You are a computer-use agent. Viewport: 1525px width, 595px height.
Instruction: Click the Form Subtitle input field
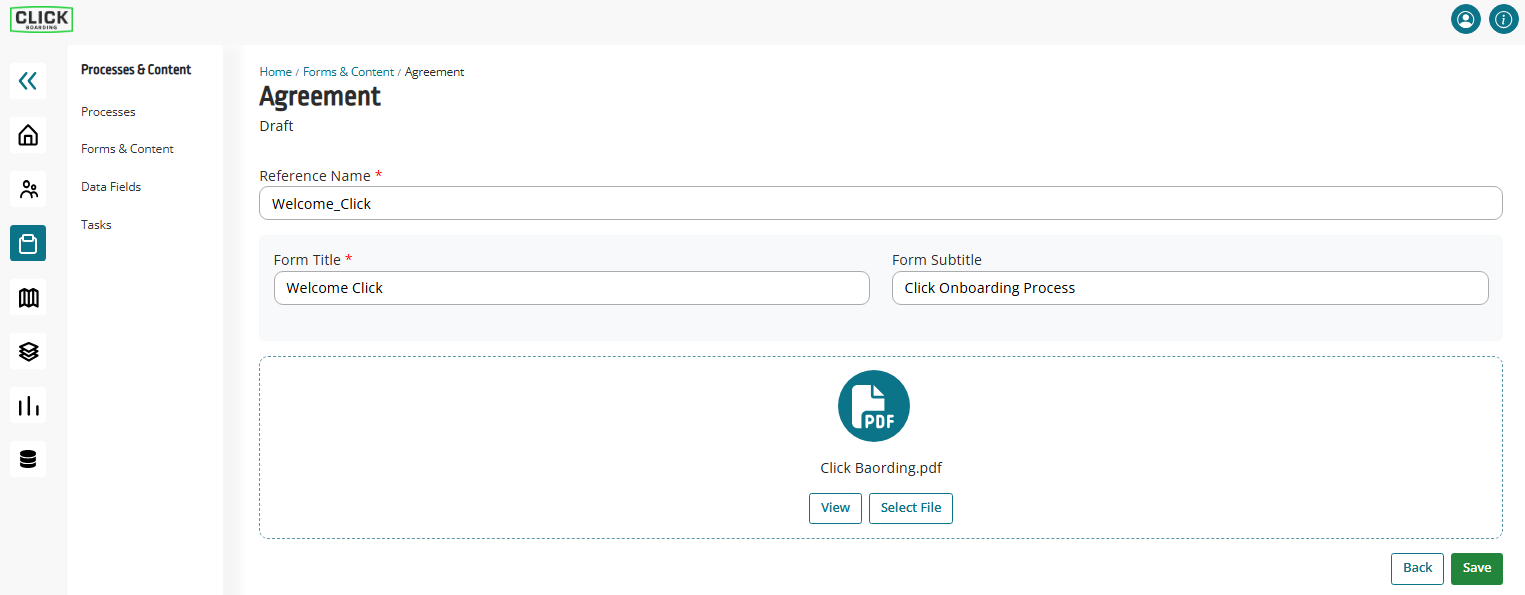[x=1190, y=288]
